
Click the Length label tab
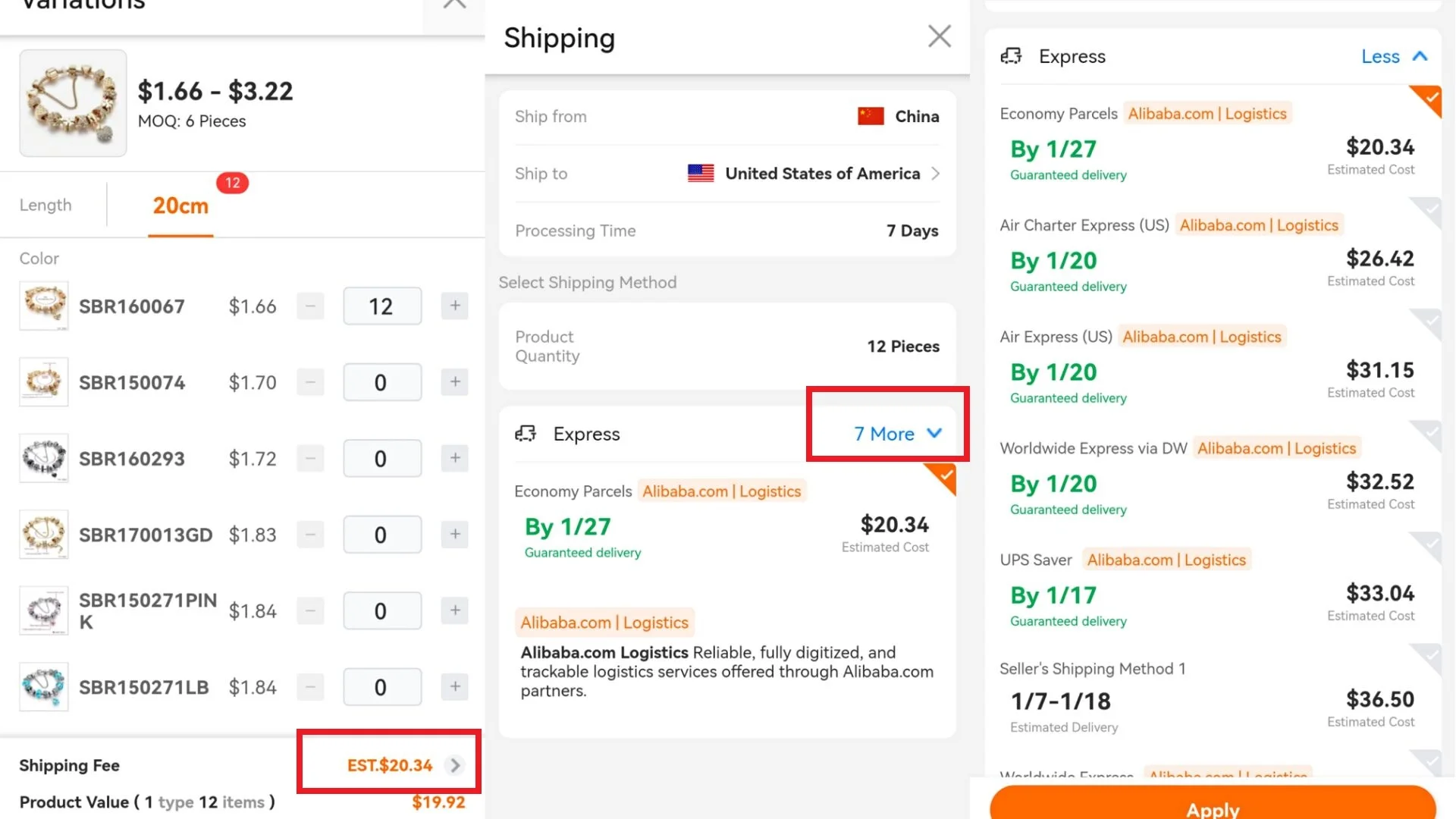[45, 206]
